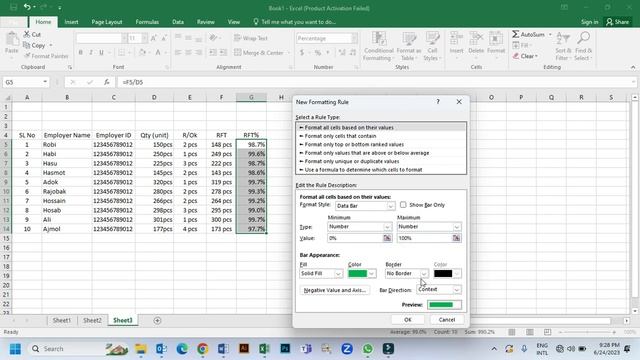The height and width of the screenshot is (360, 640).
Task: Click the Clear button in Editing group
Action: tap(526, 56)
